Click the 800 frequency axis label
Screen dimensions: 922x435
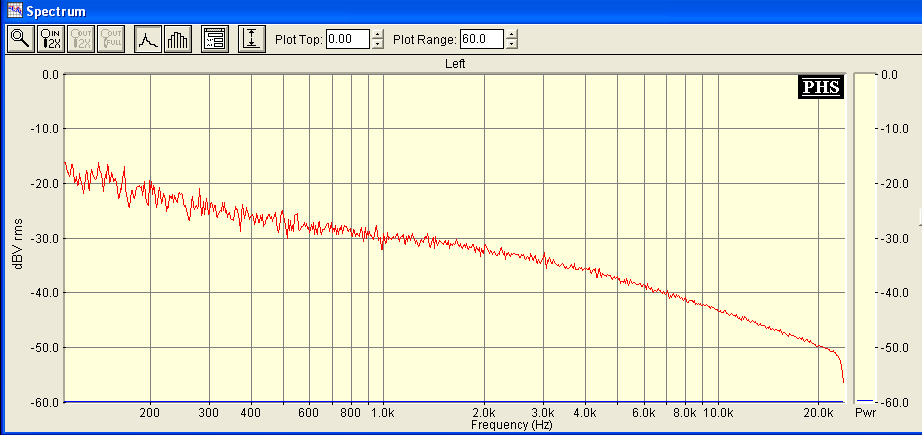click(351, 412)
